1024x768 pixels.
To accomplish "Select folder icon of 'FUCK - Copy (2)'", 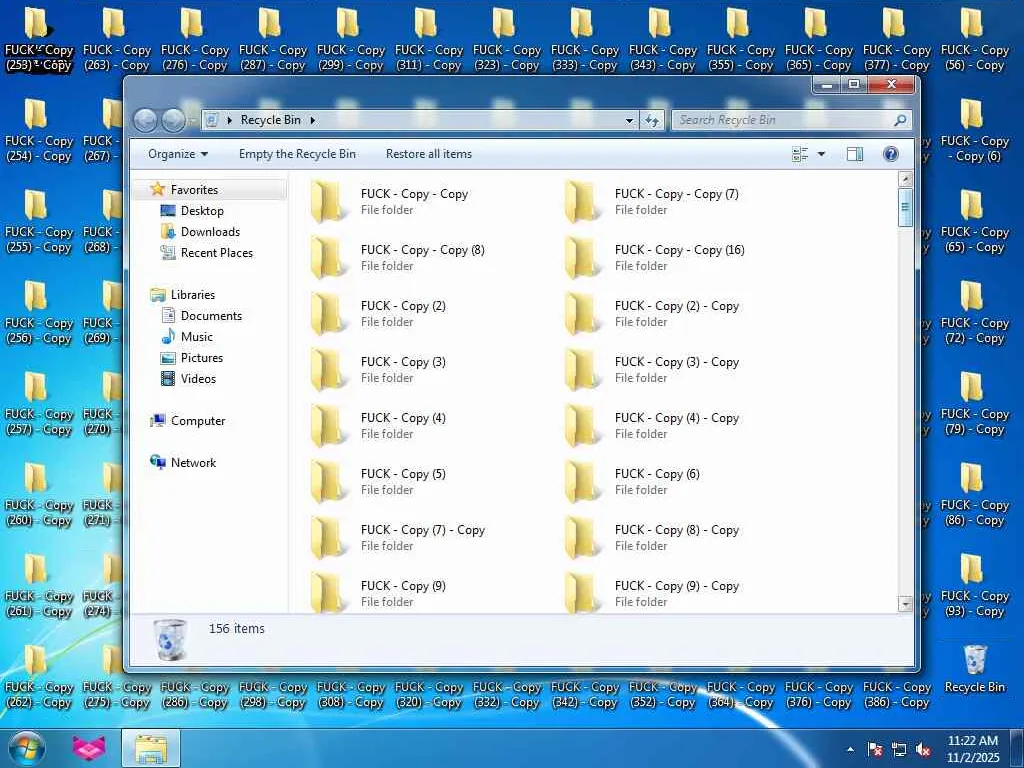I will point(327,314).
